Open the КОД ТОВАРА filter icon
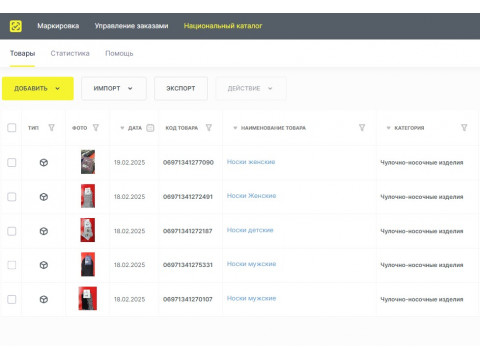Image resolution: width=480 pixels, height=360 pixels. click(x=209, y=128)
